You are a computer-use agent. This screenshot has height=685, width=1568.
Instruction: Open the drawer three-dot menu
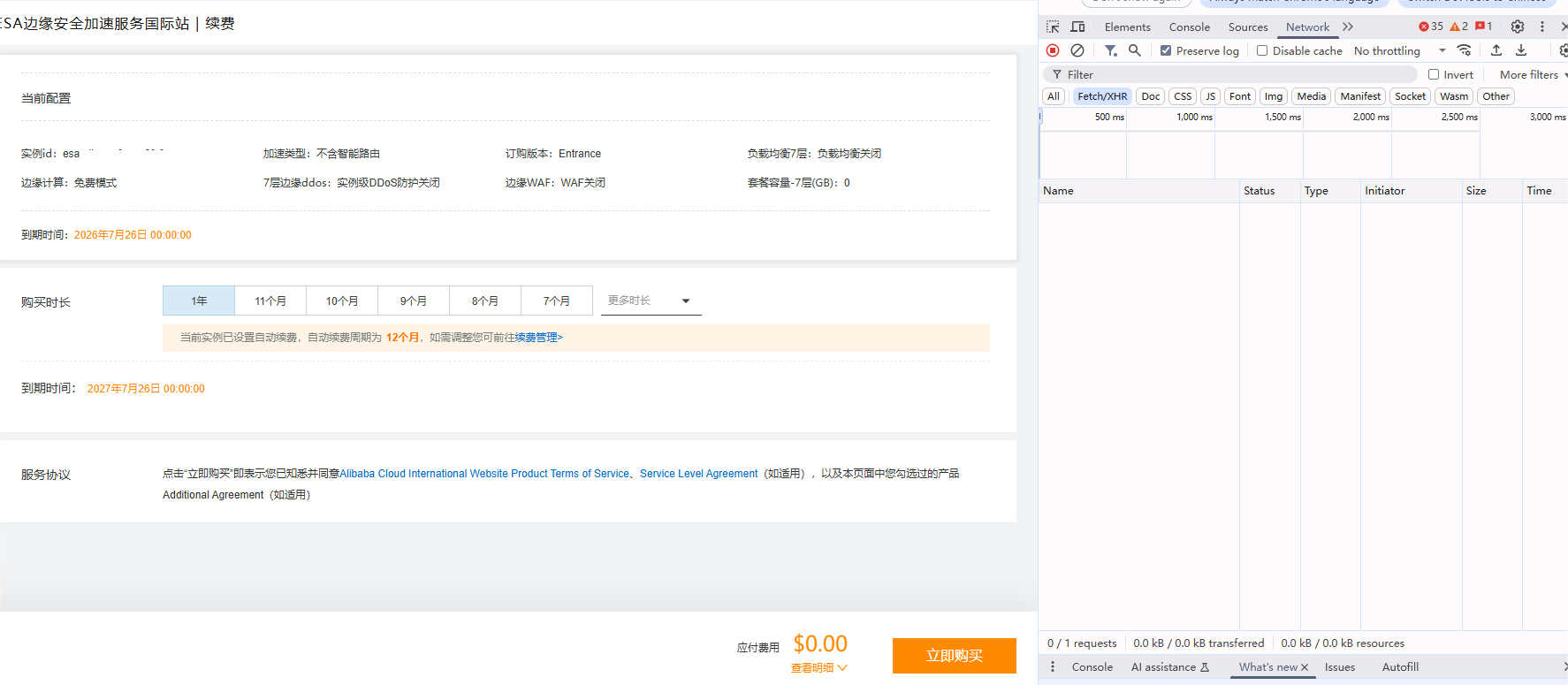click(1052, 667)
